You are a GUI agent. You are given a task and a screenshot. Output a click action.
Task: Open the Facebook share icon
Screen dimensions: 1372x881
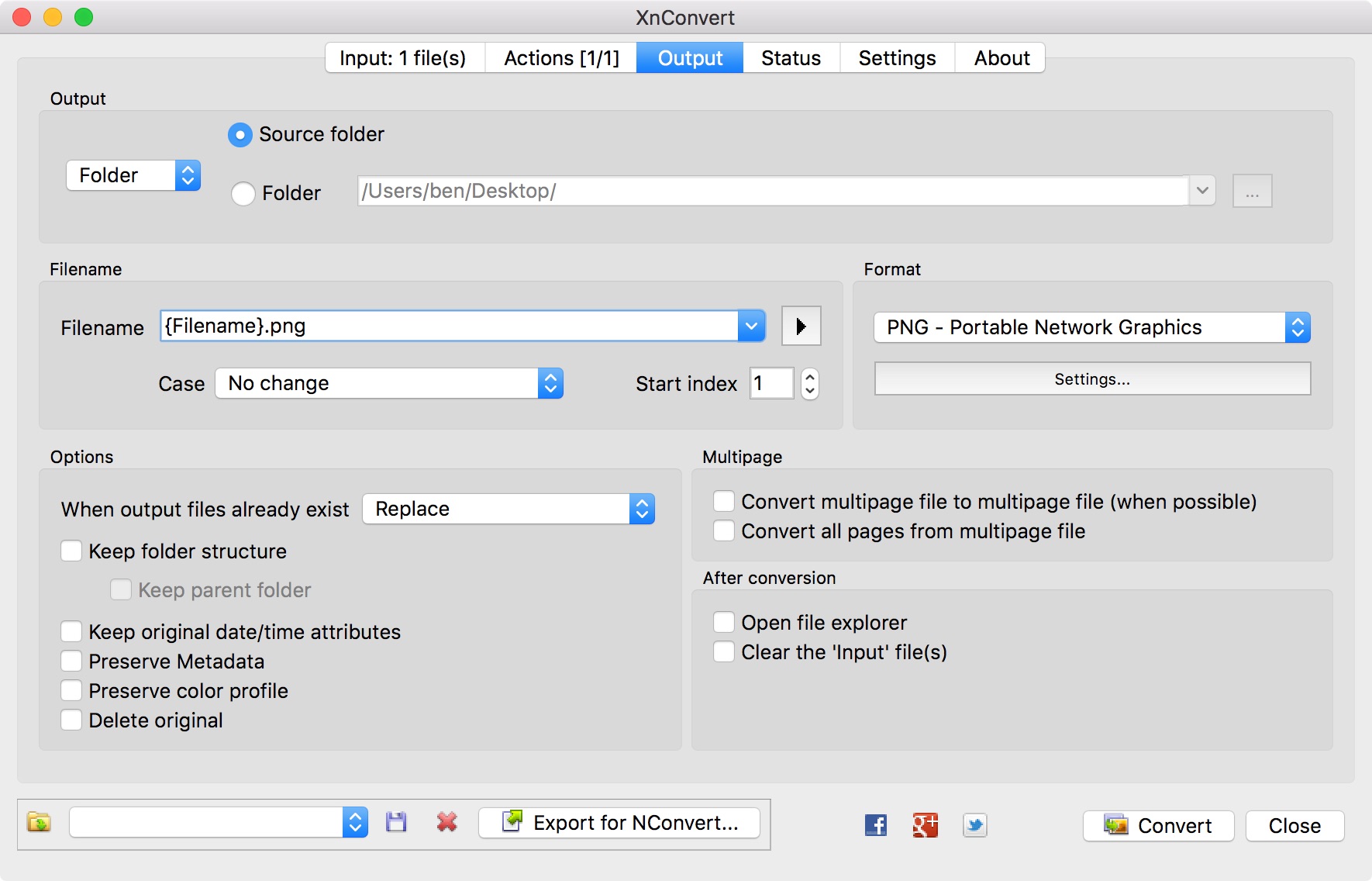(875, 825)
